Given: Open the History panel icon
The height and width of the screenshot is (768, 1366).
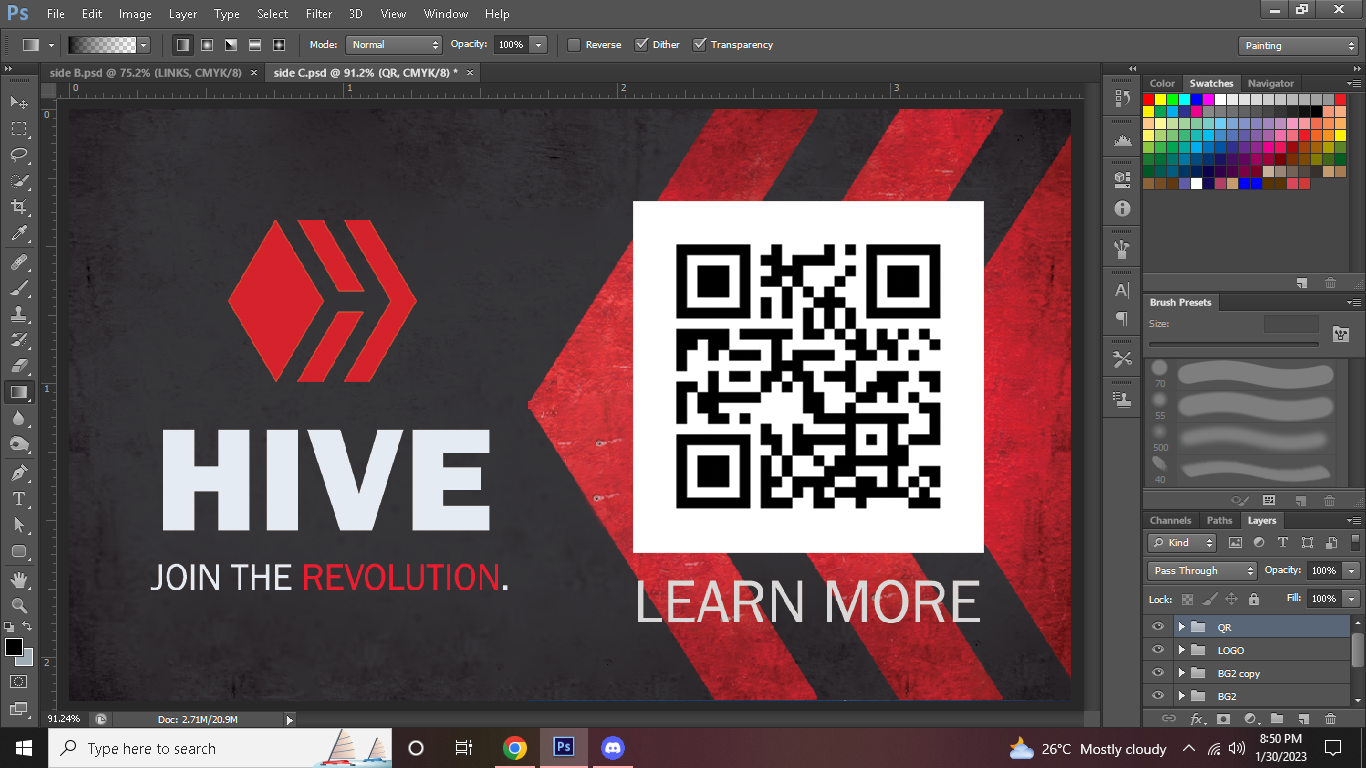Looking at the screenshot, I should pos(1121,99).
